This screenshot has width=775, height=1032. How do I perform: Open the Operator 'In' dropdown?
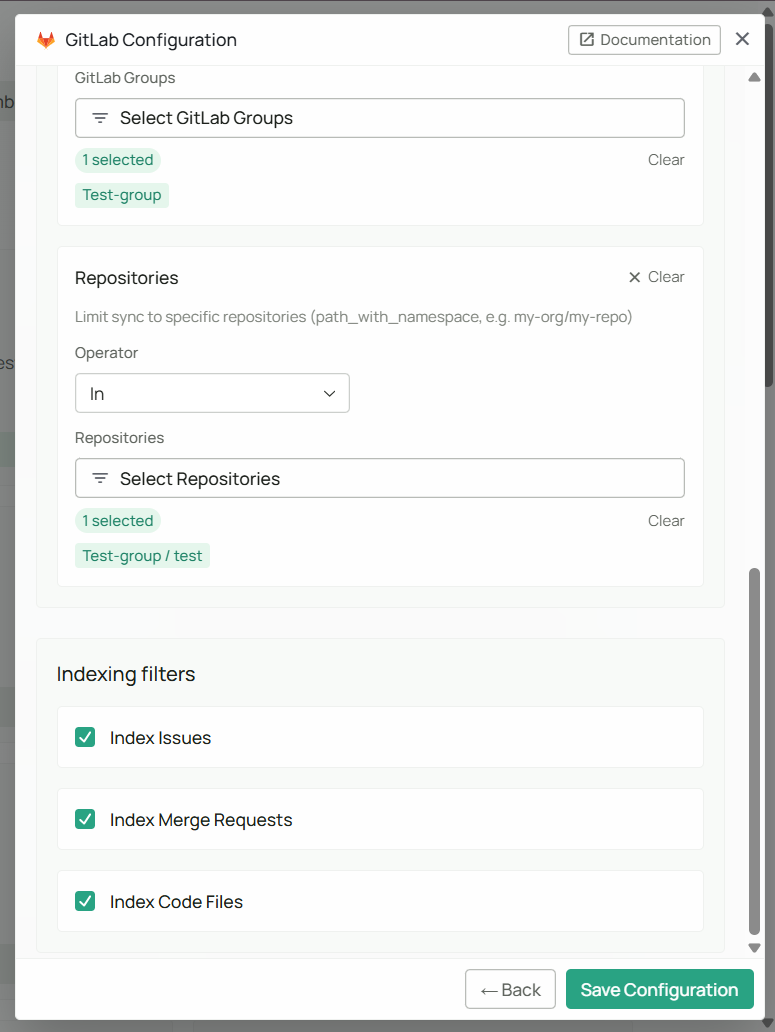coord(212,394)
